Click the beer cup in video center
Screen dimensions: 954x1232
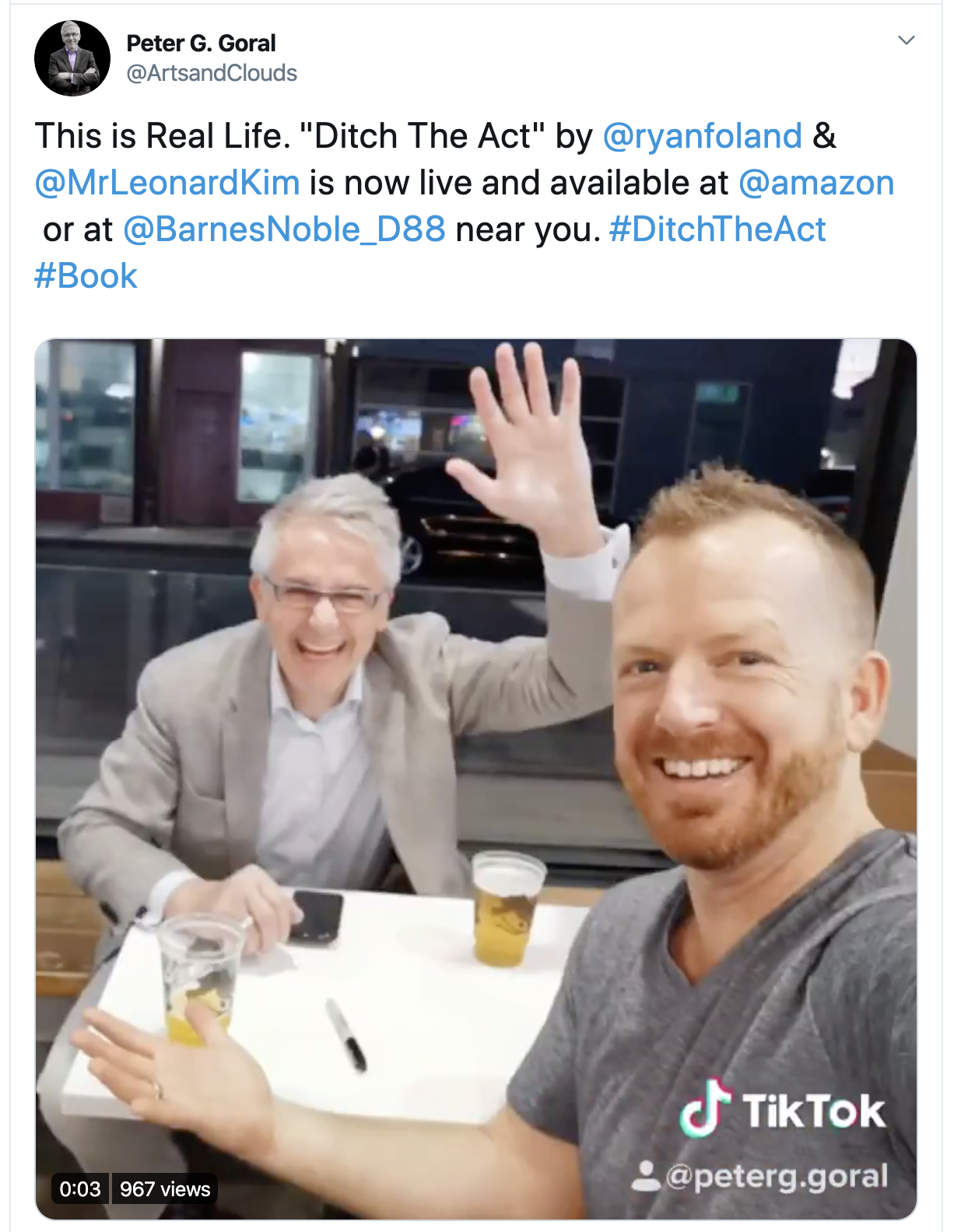[x=507, y=908]
